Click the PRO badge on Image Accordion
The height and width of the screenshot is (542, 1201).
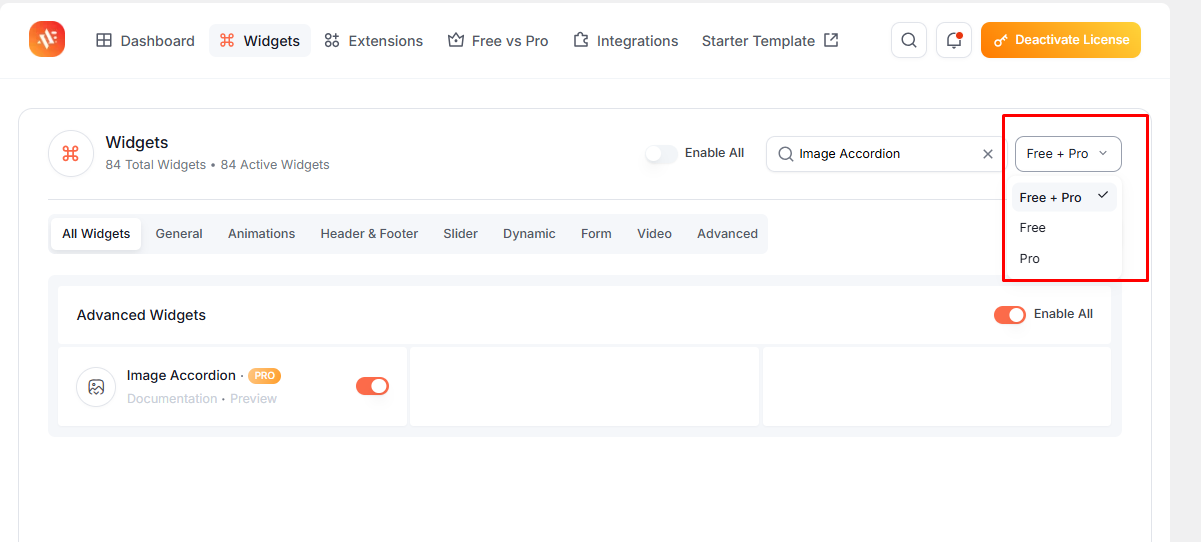point(264,376)
